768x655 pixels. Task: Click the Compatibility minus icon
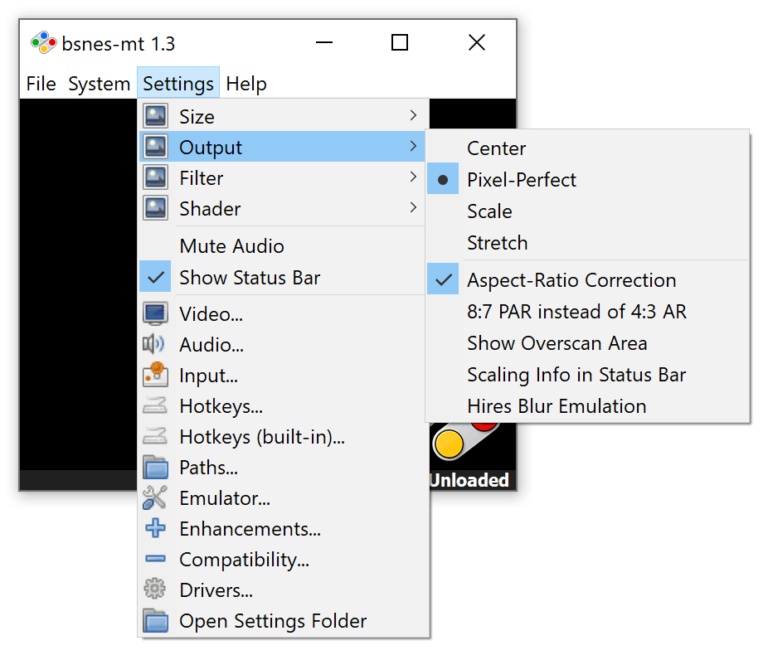click(x=155, y=558)
